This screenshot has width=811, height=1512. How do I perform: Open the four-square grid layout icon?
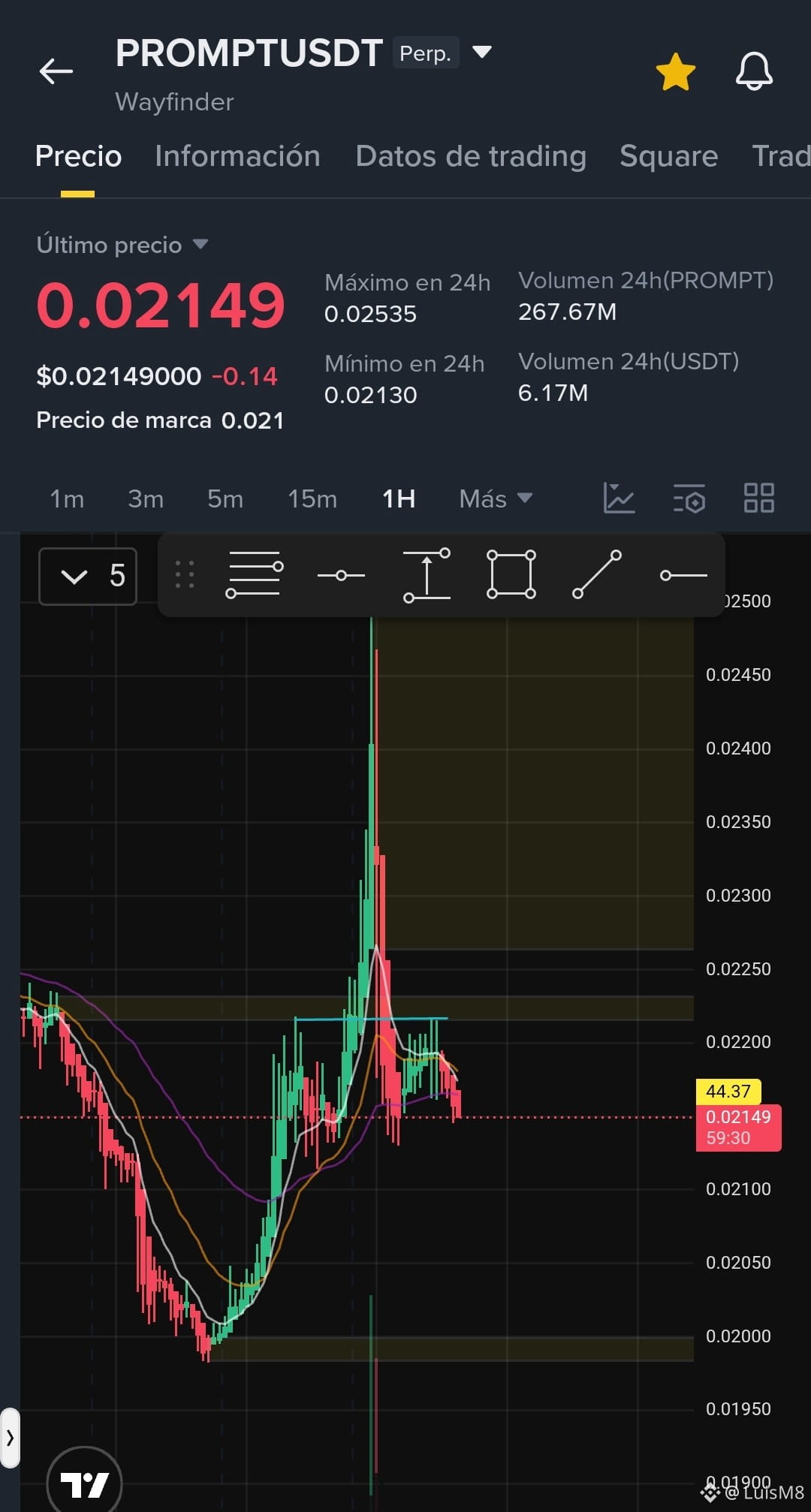(x=759, y=498)
